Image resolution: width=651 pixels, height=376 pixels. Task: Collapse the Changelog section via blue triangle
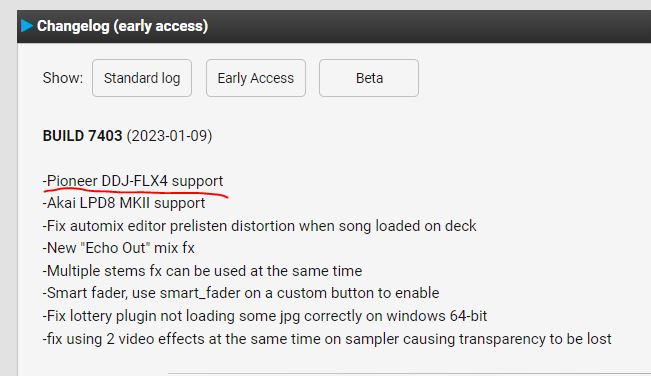27,26
